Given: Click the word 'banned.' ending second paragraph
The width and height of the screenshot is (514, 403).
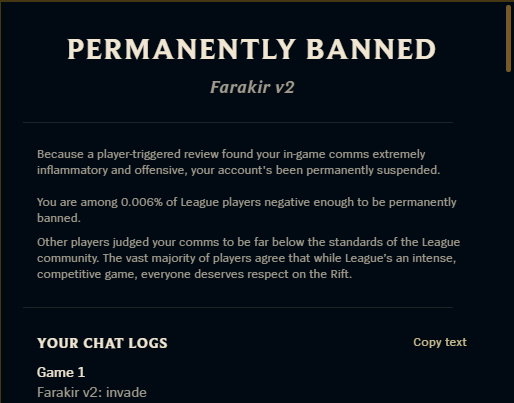Looking at the screenshot, I should (59, 218).
